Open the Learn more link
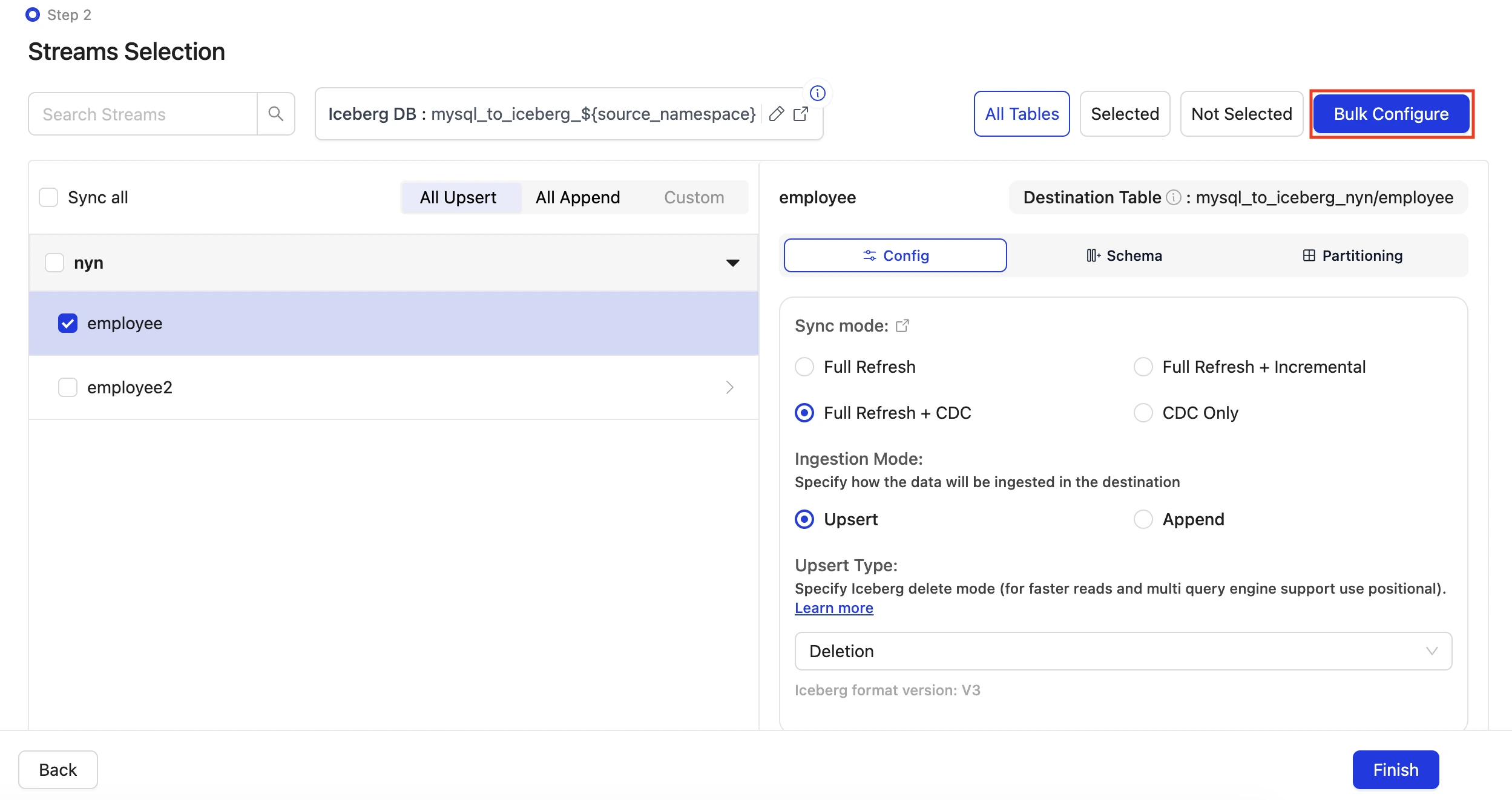Screen dimensions: 1512x800 pos(834,608)
